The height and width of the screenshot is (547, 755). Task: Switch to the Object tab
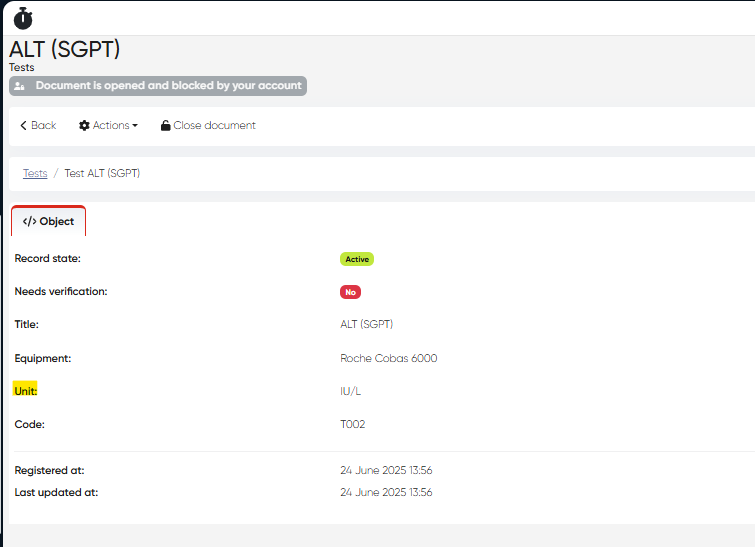(49, 221)
